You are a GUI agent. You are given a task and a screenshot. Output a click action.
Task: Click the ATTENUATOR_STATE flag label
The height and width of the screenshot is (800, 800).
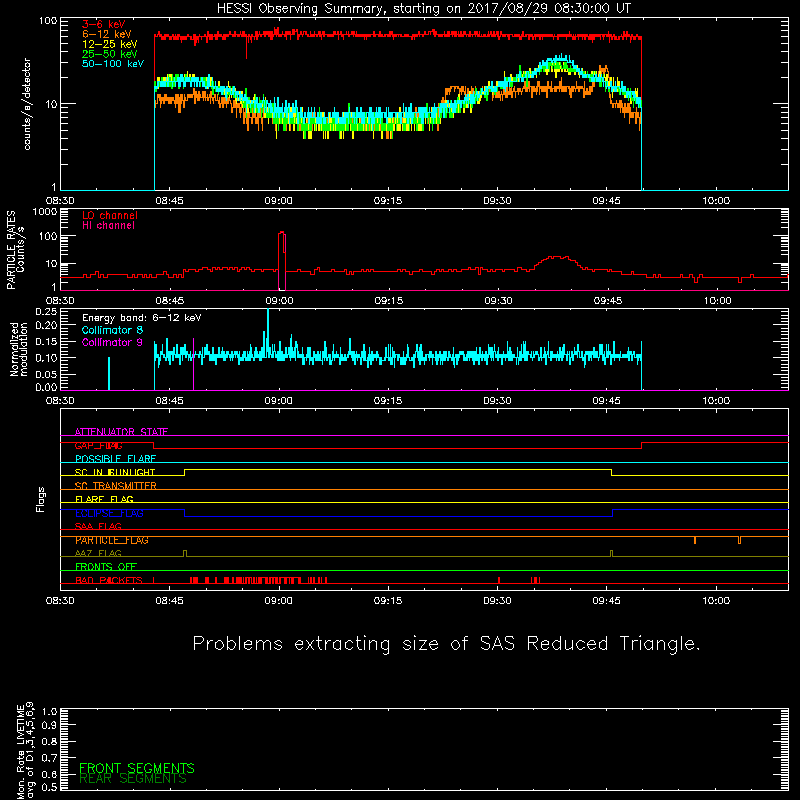click(121, 432)
